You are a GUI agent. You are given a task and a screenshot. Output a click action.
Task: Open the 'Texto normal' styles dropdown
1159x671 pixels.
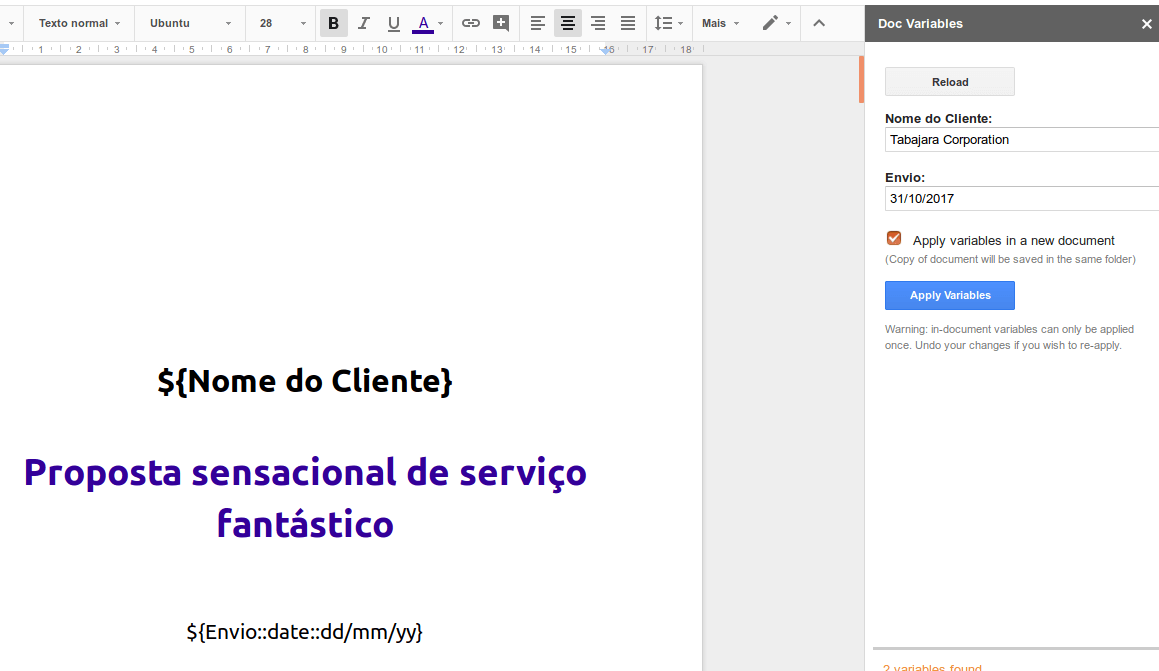click(x=78, y=22)
